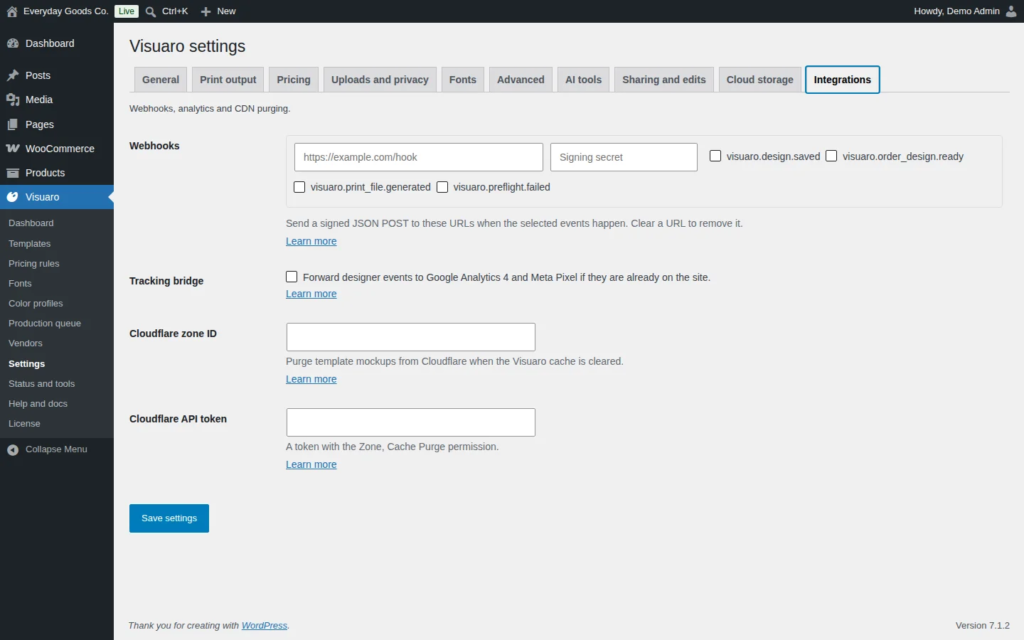Click the Version 7.1.2 footer text

[982, 626]
